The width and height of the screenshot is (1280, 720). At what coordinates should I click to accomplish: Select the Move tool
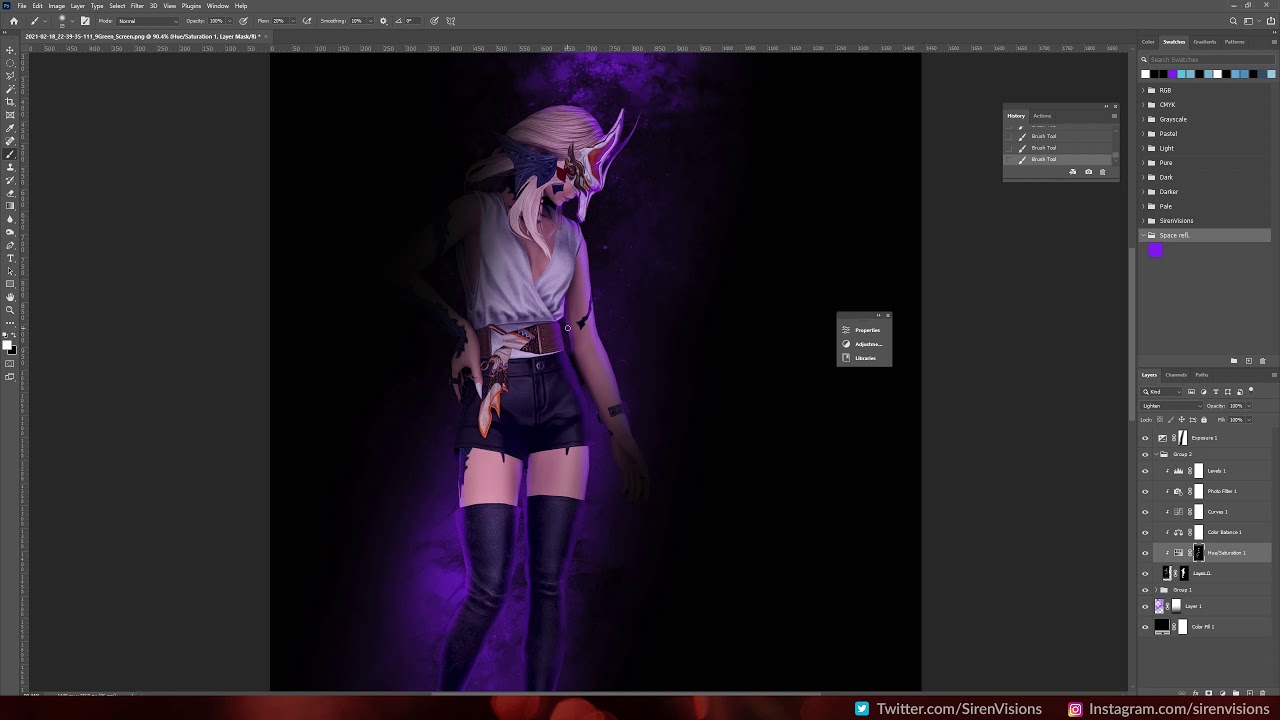click(10, 50)
